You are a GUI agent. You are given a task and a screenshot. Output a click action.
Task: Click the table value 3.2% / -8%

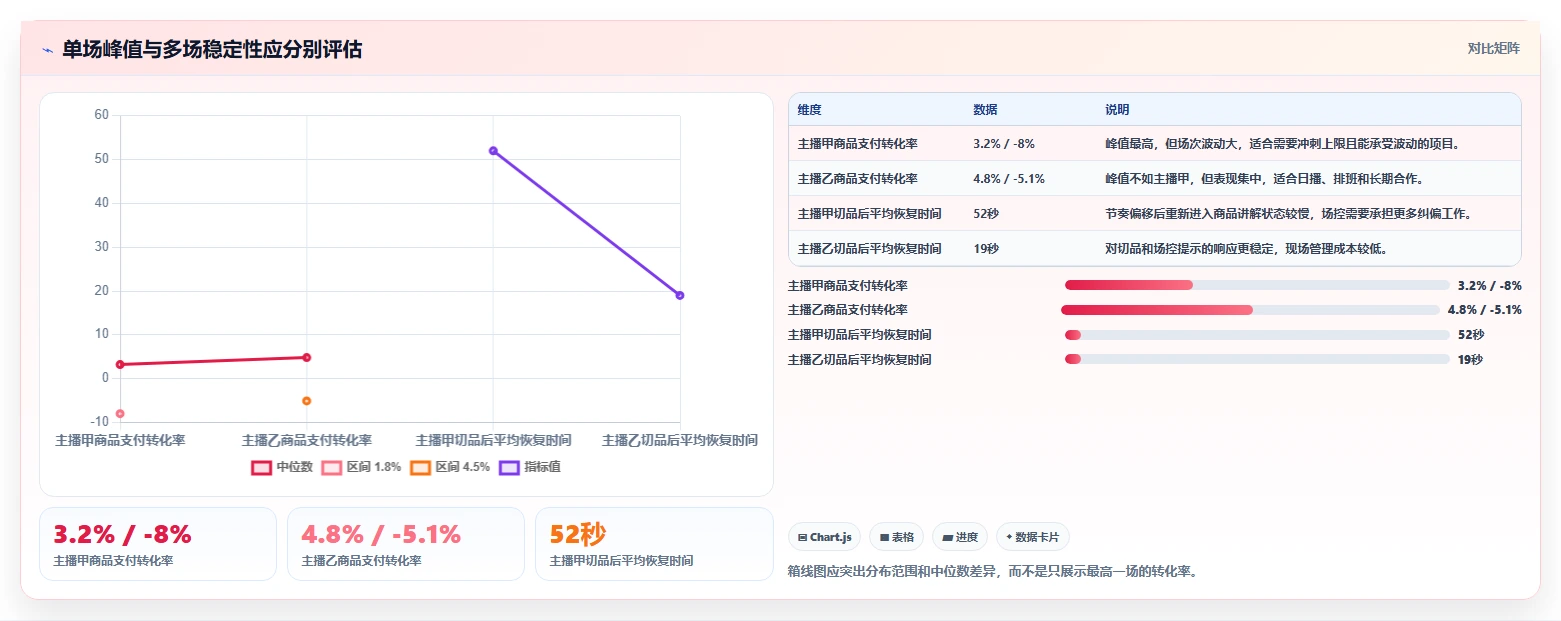click(x=1004, y=143)
